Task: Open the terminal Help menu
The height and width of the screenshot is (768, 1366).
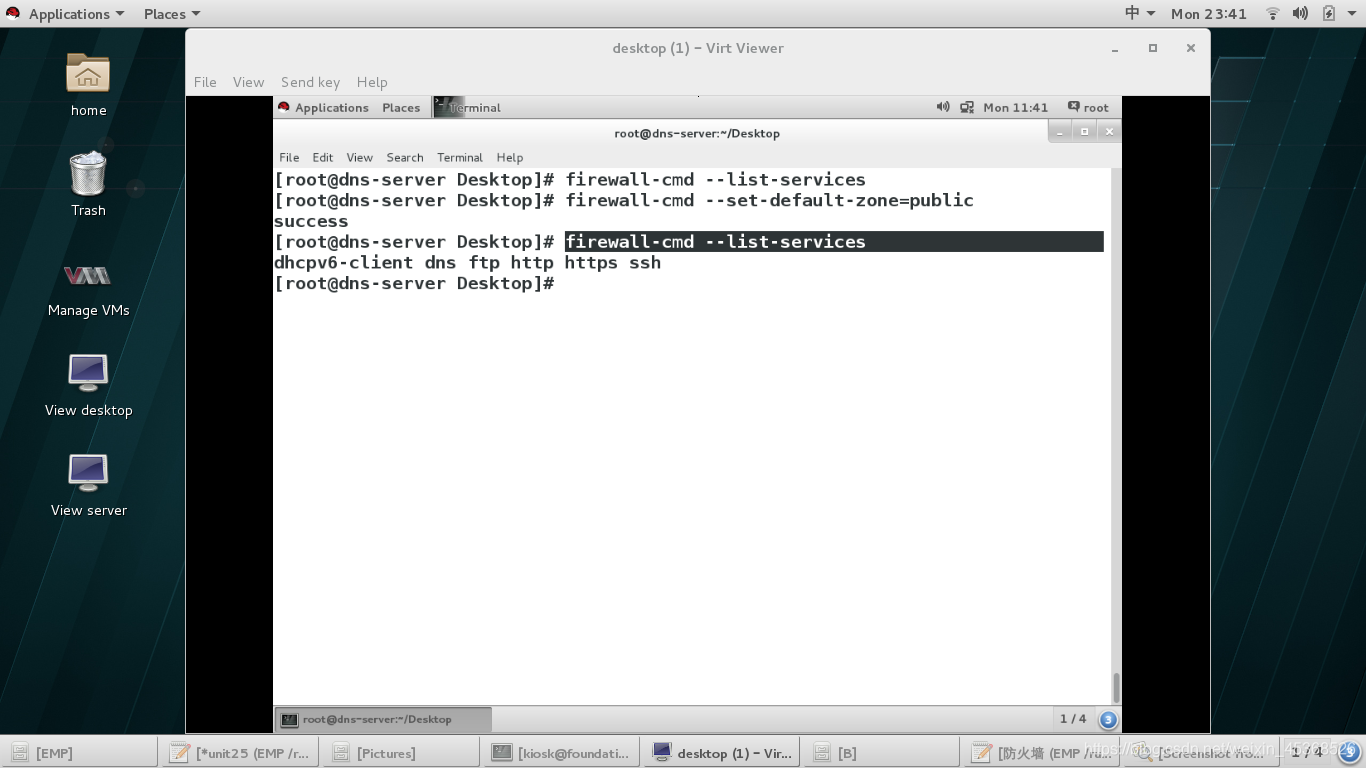Action: point(510,157)
